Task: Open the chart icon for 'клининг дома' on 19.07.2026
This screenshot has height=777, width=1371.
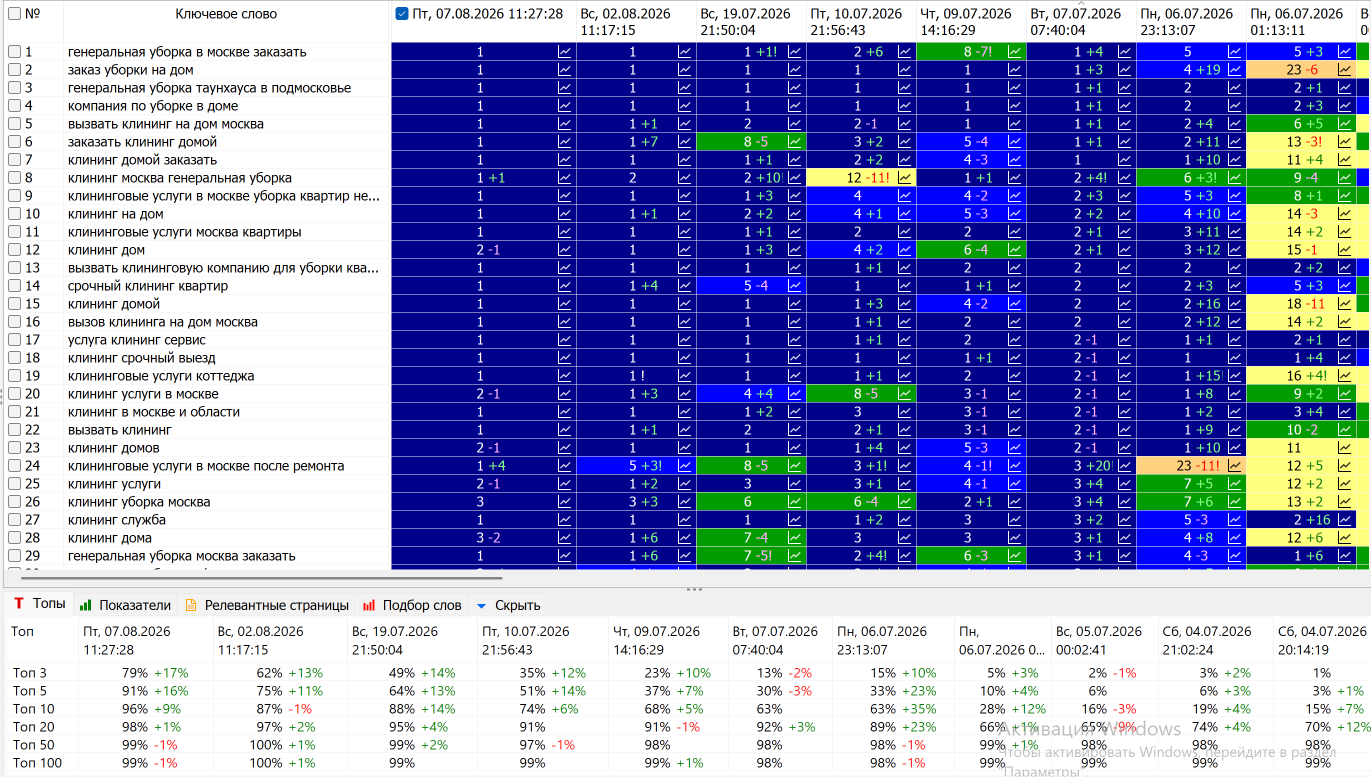Action: coord(795,538)
